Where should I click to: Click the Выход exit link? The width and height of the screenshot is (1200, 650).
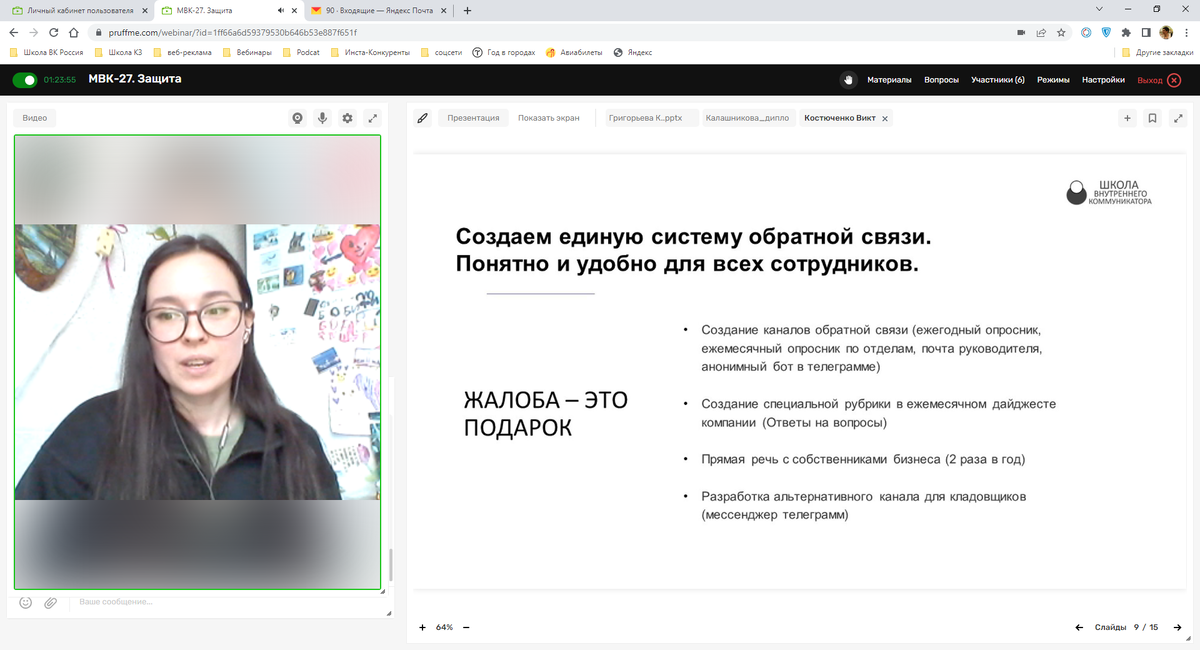[x=1149, y=80]
